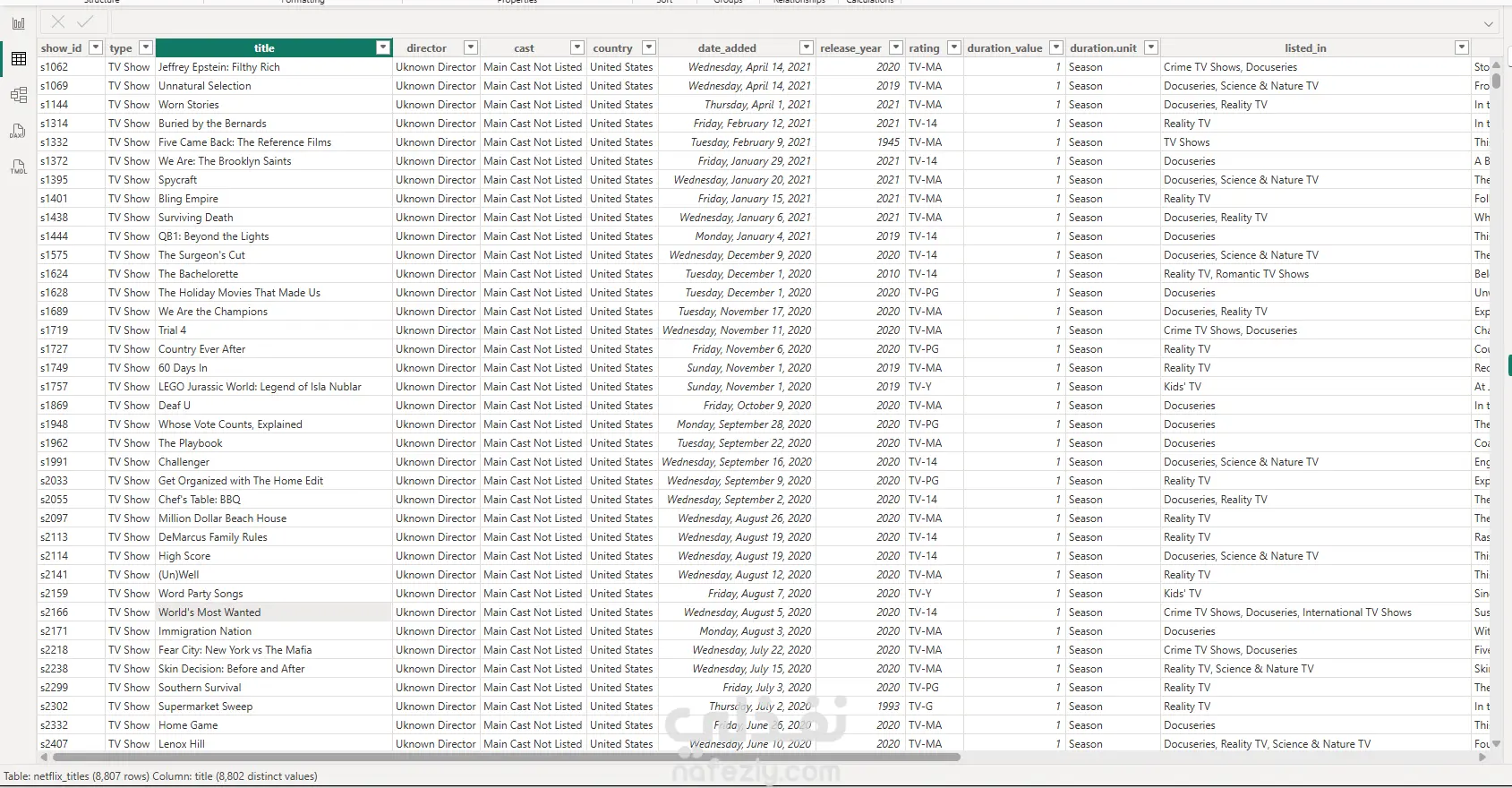
Task: Select cell 'LEGO Jurassic World: Legend of Isla Nublar'
Action: point(274,387)
